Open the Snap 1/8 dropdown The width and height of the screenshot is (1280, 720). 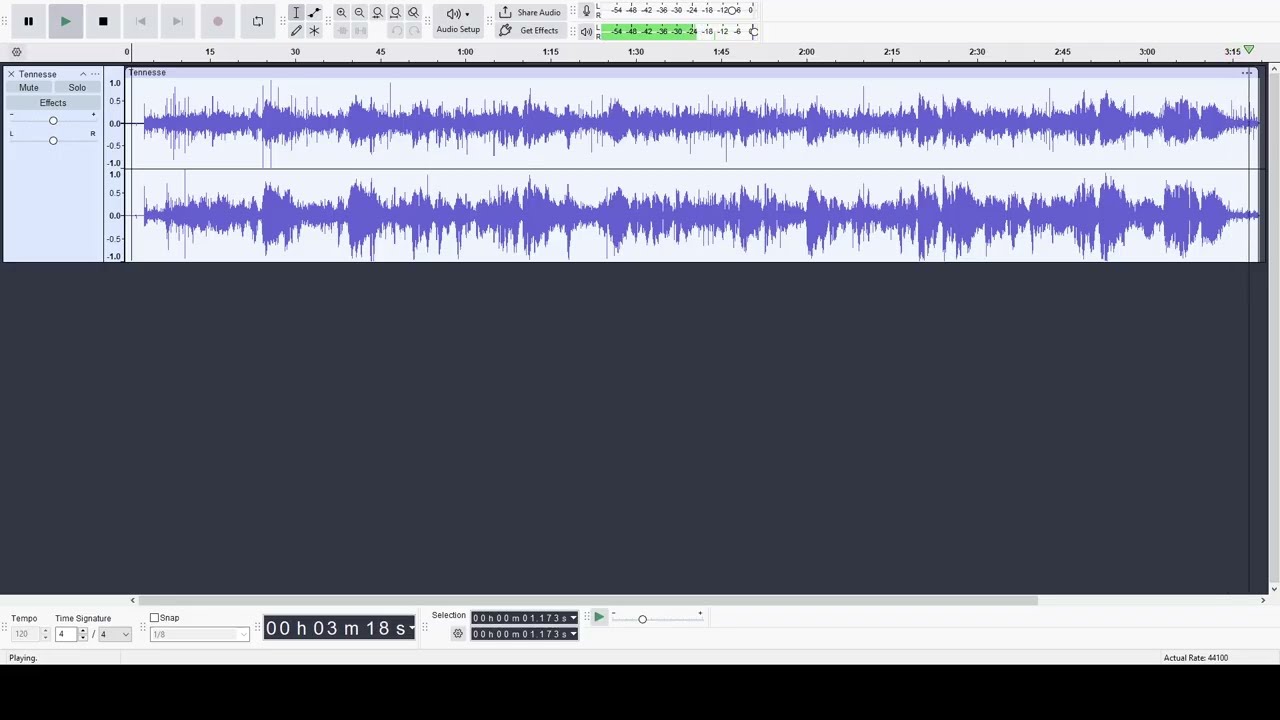click(x=199, y=634)
